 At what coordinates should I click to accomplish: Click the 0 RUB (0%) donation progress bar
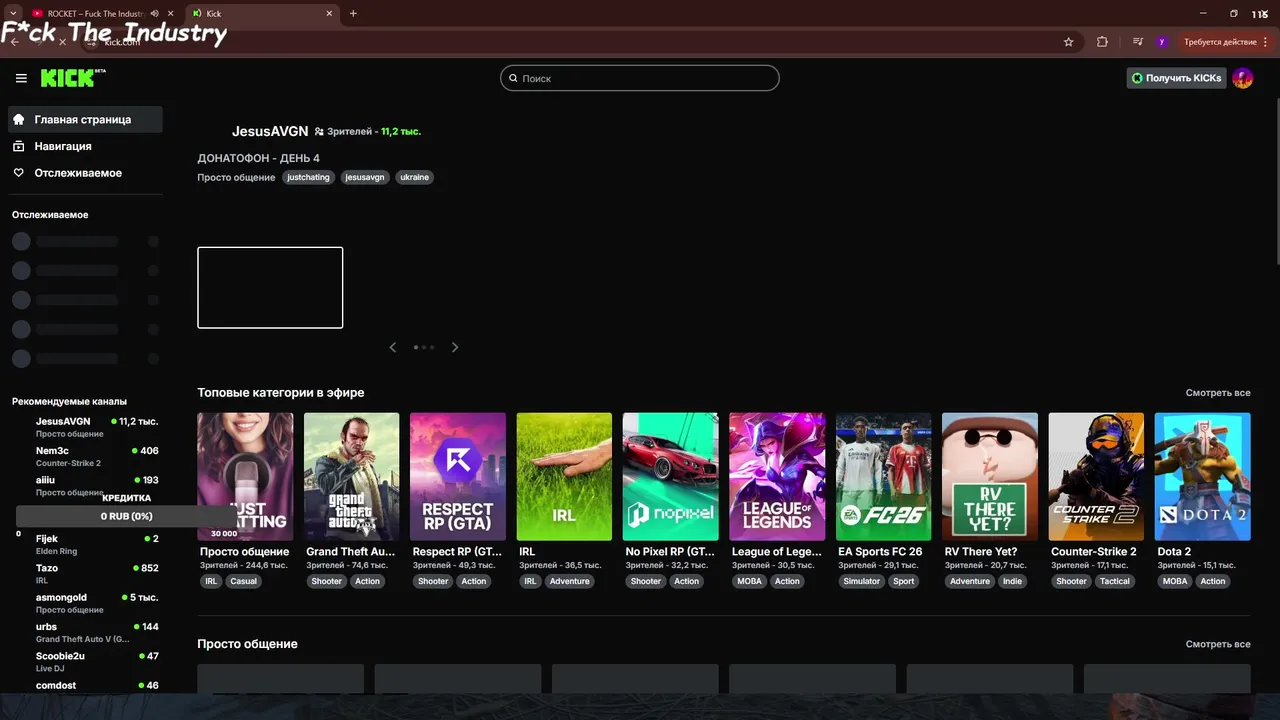tap(126, 516)
